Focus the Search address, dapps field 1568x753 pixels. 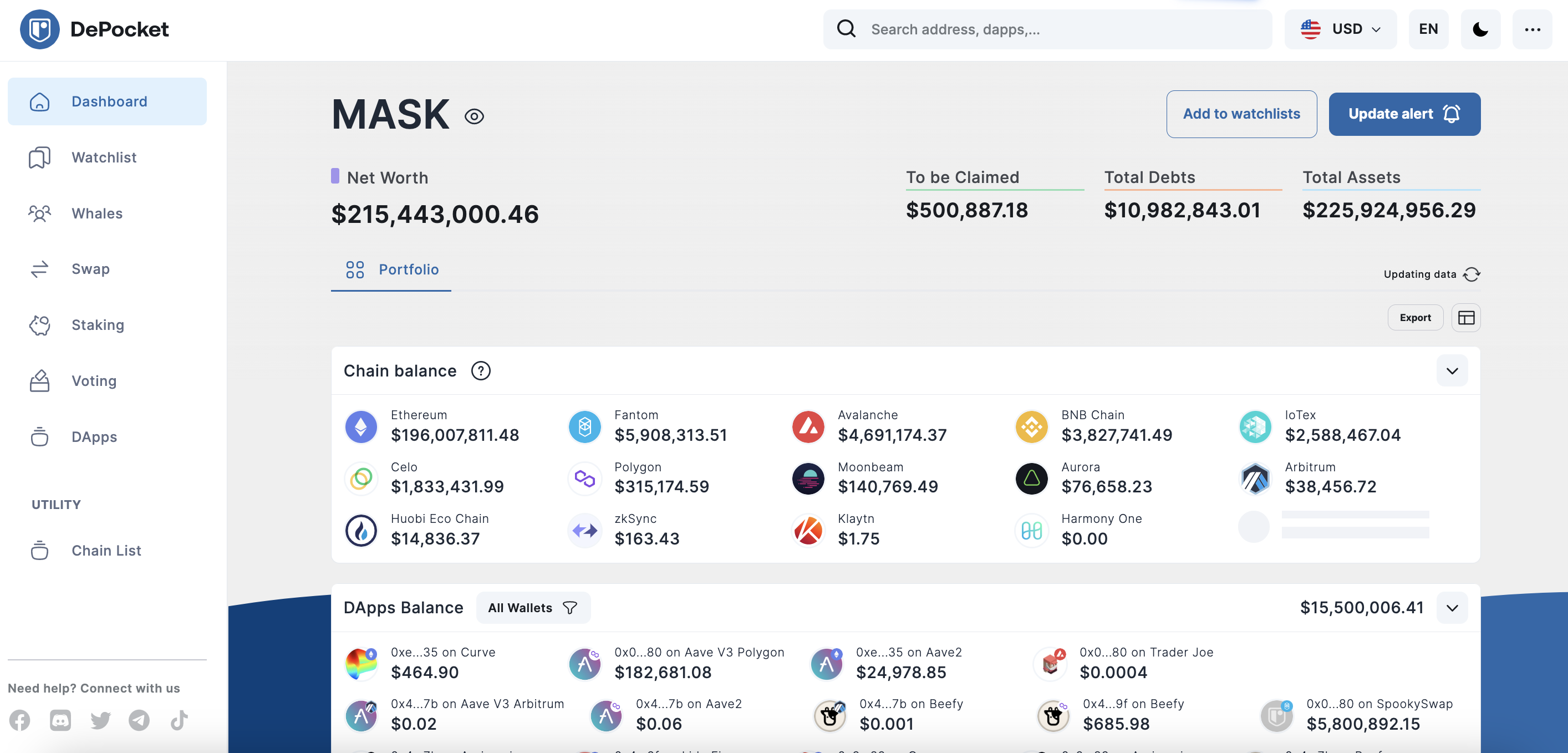(x=1047, y=29)
